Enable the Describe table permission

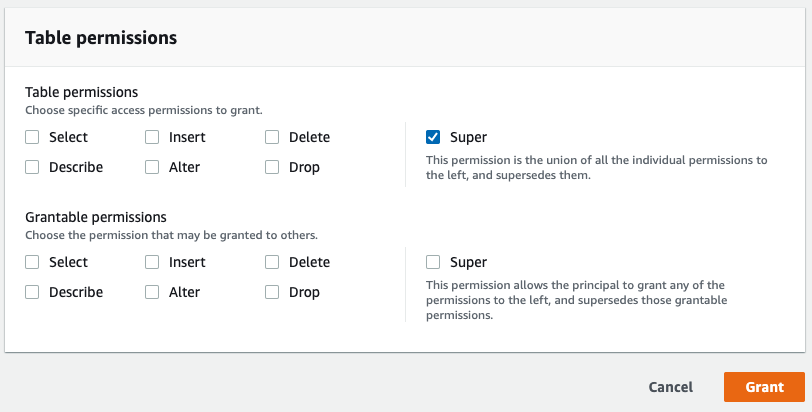coord(32,167)
